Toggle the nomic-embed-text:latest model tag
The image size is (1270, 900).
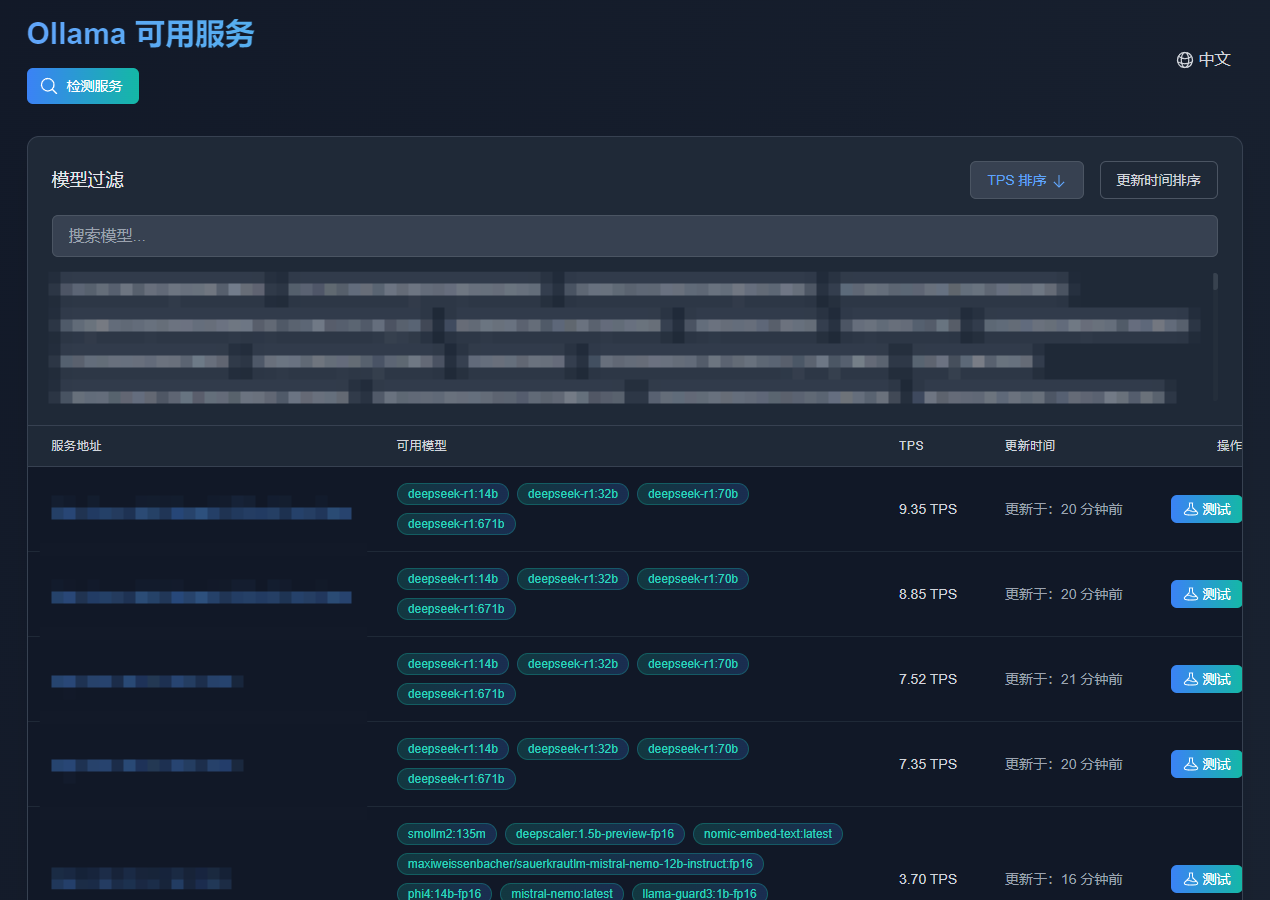(x=767, y=833)
